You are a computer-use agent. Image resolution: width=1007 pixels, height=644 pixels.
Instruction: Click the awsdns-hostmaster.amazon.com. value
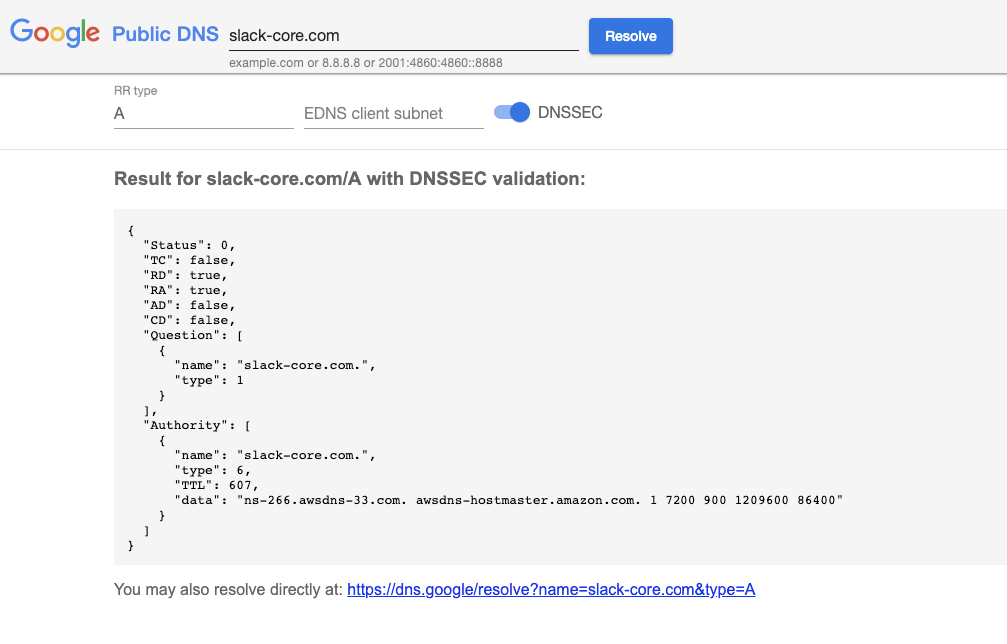click(x=528, y=500)
